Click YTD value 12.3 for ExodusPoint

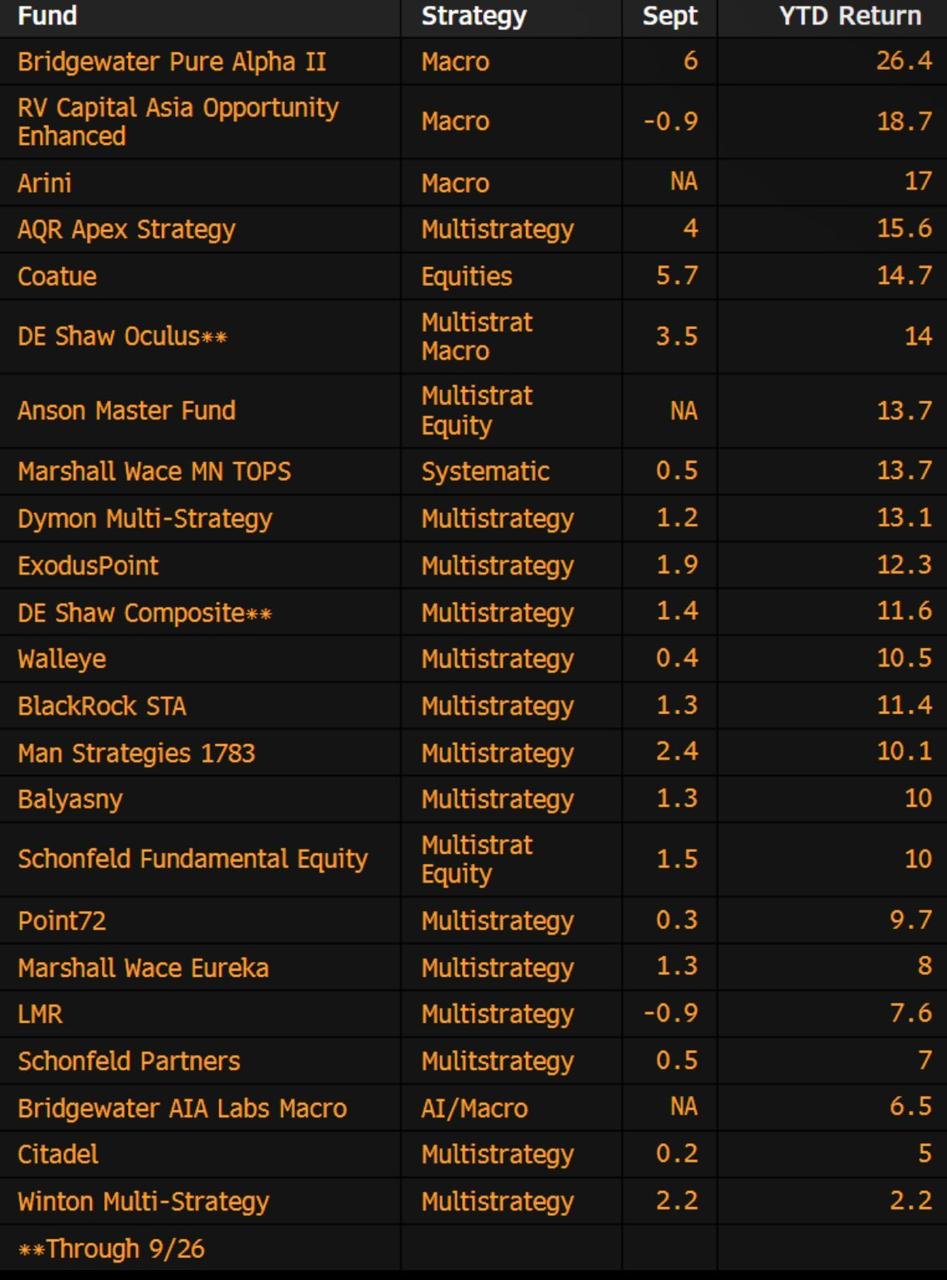(904, 565)
